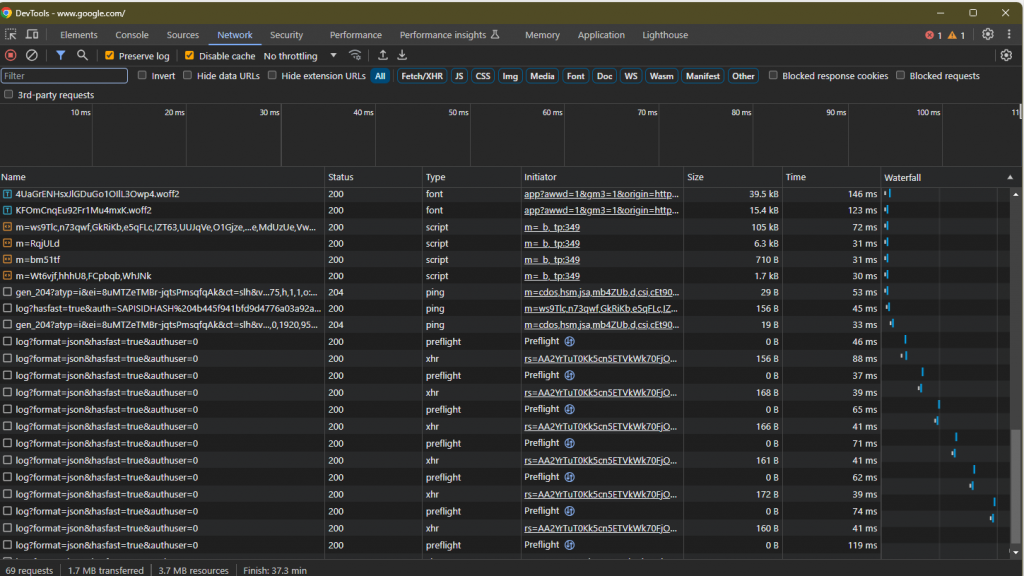Click the import HAR upload icon
Image resolution: width=1024 pixels, height=576 pixels.
[x=382, y=56]
